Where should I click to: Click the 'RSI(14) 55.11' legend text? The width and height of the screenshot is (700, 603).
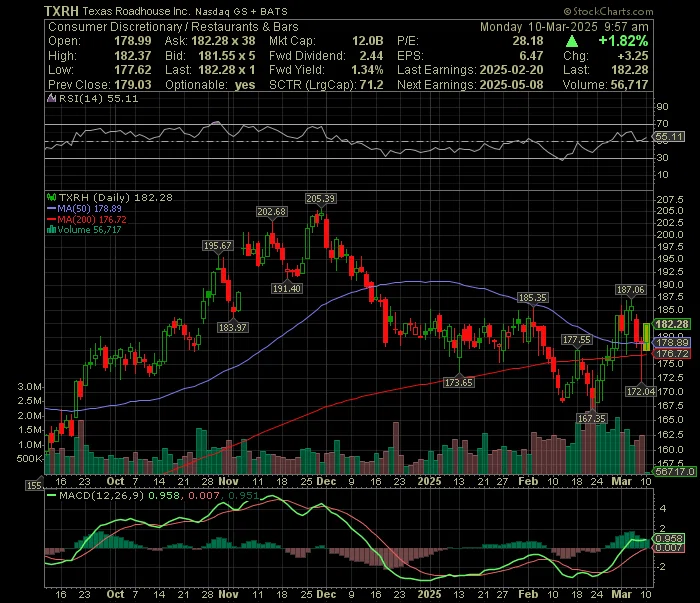[x=99, y=98]
